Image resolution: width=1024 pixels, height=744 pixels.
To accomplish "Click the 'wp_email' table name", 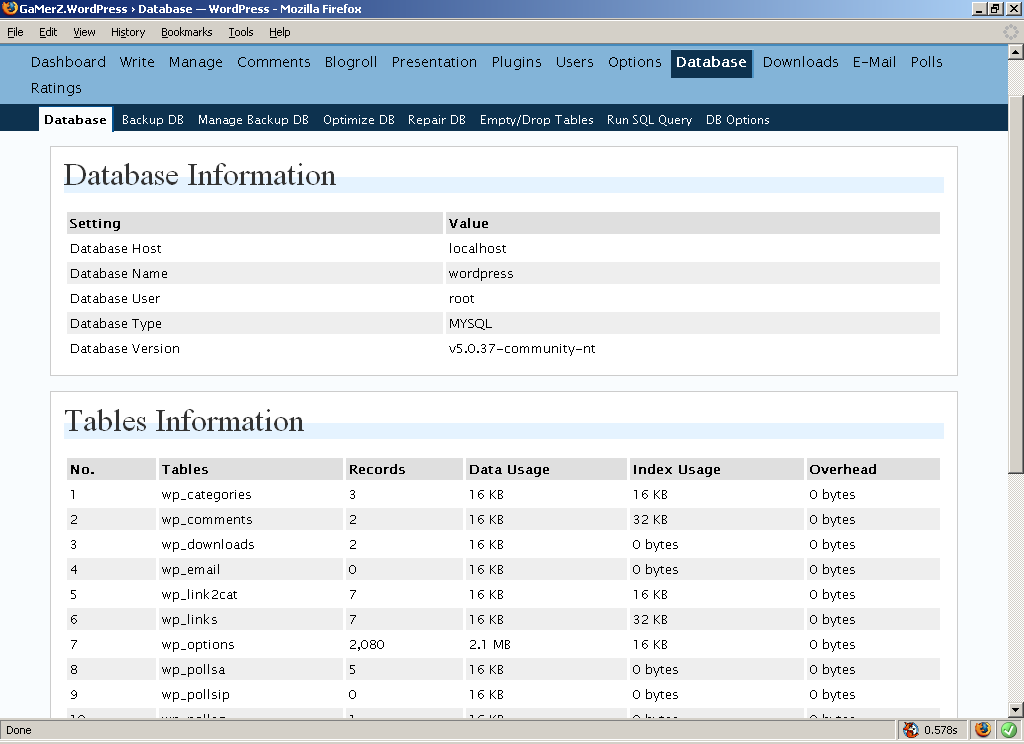I will [191, 570].
